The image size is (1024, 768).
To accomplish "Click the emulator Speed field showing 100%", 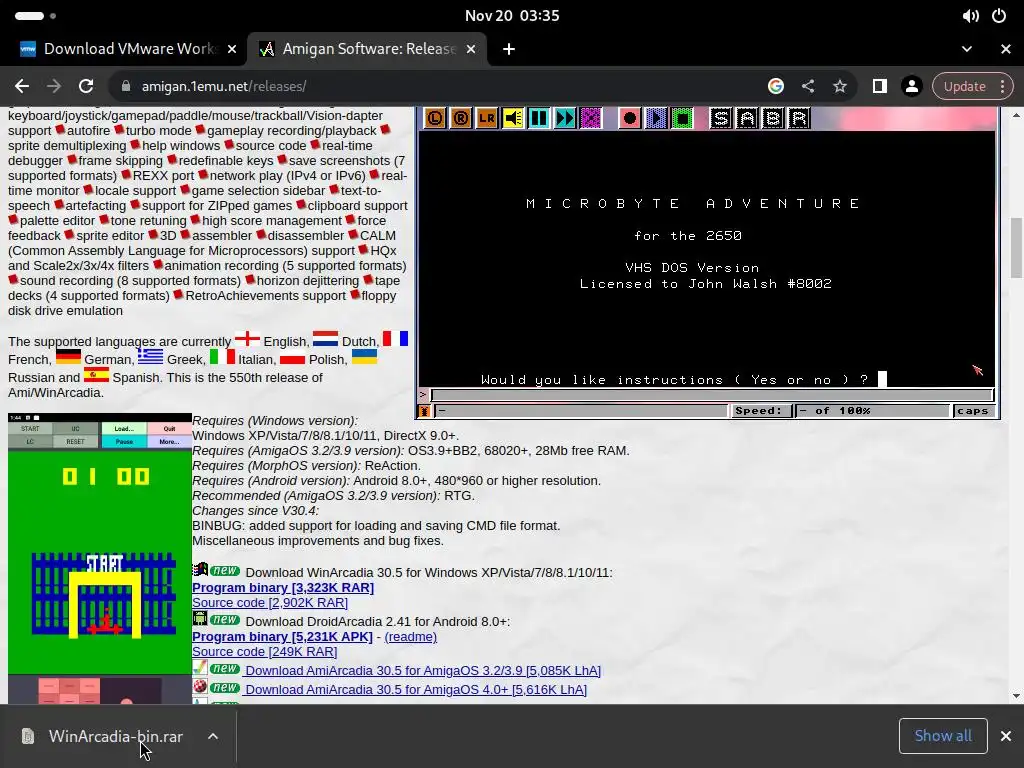I will (872, 411).
